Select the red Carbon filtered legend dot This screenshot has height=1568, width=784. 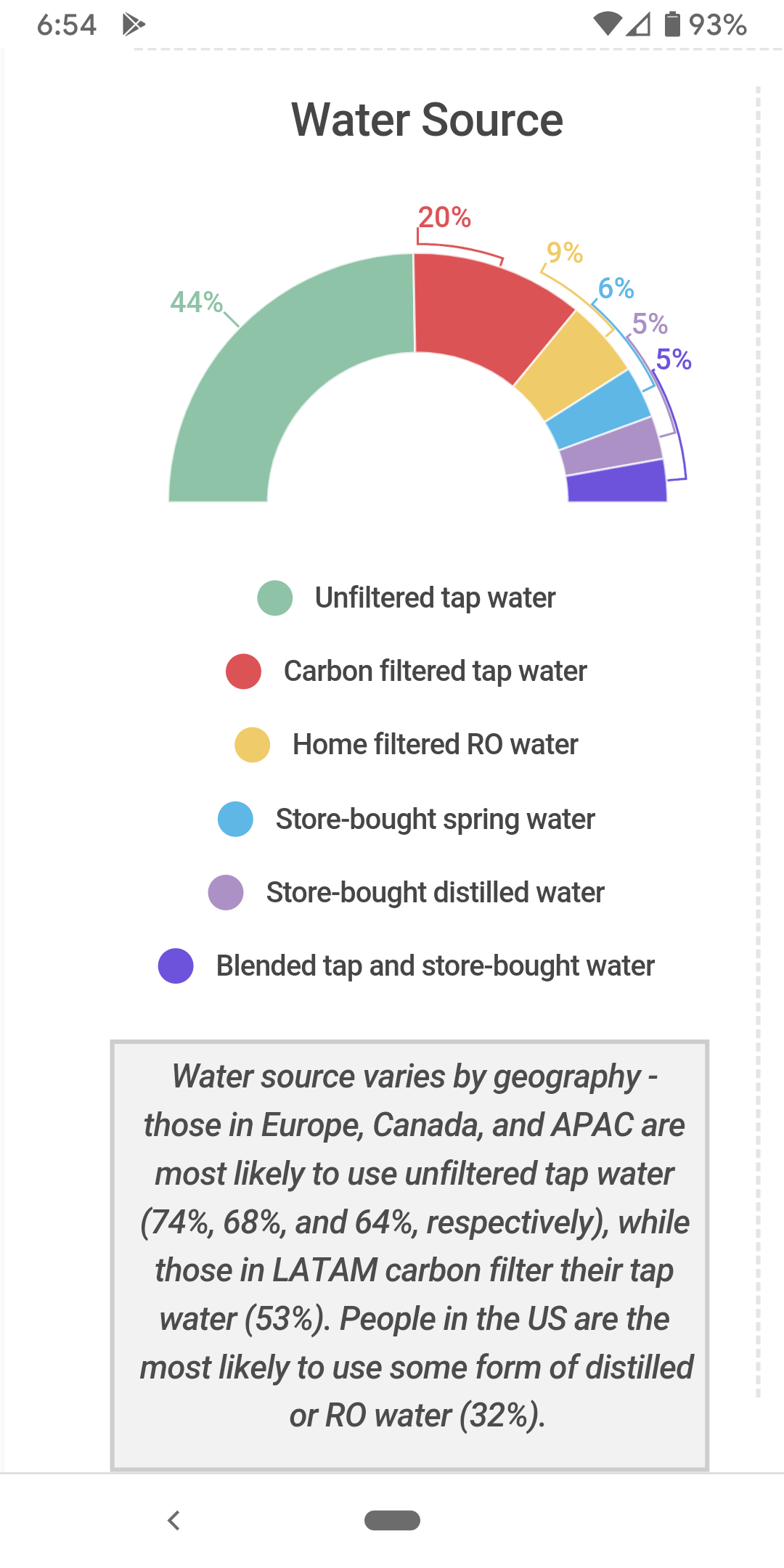click(244, 671)
